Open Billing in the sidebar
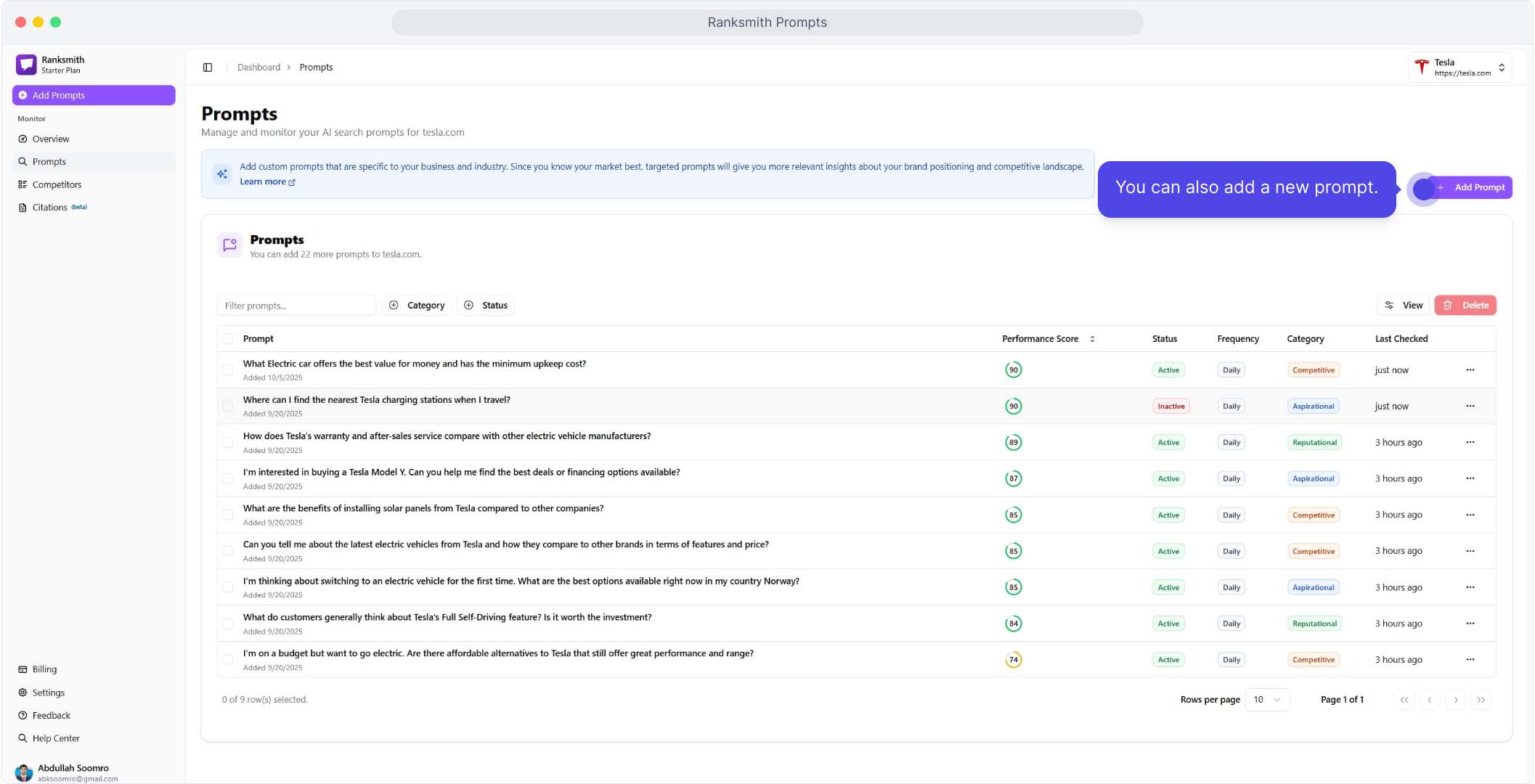 tap(44, 669)
